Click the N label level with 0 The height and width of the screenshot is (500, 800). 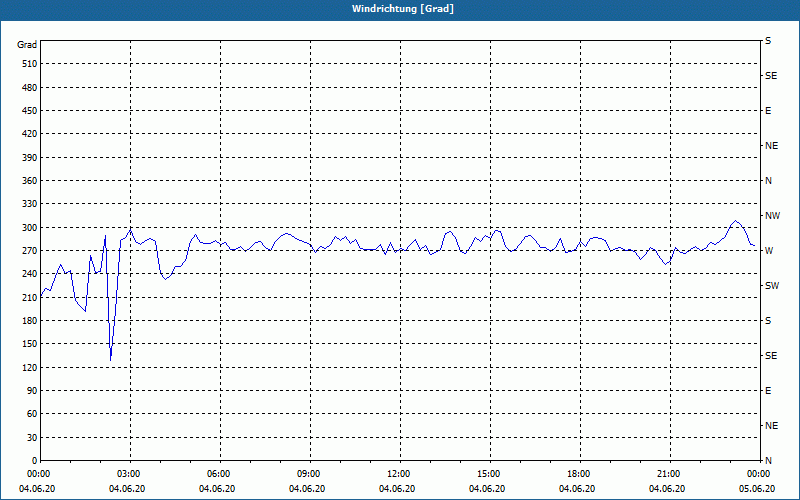[768, 461]
